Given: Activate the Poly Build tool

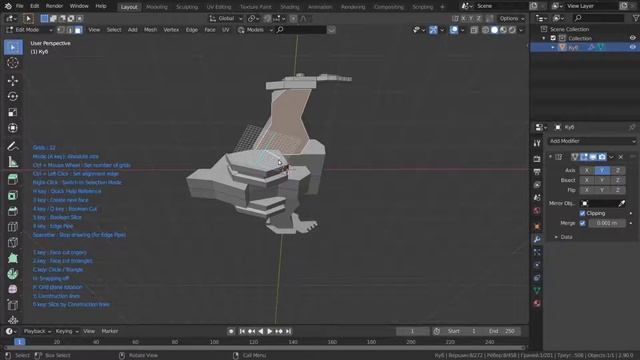Looking at the screenshot, I should pos(13,258).
